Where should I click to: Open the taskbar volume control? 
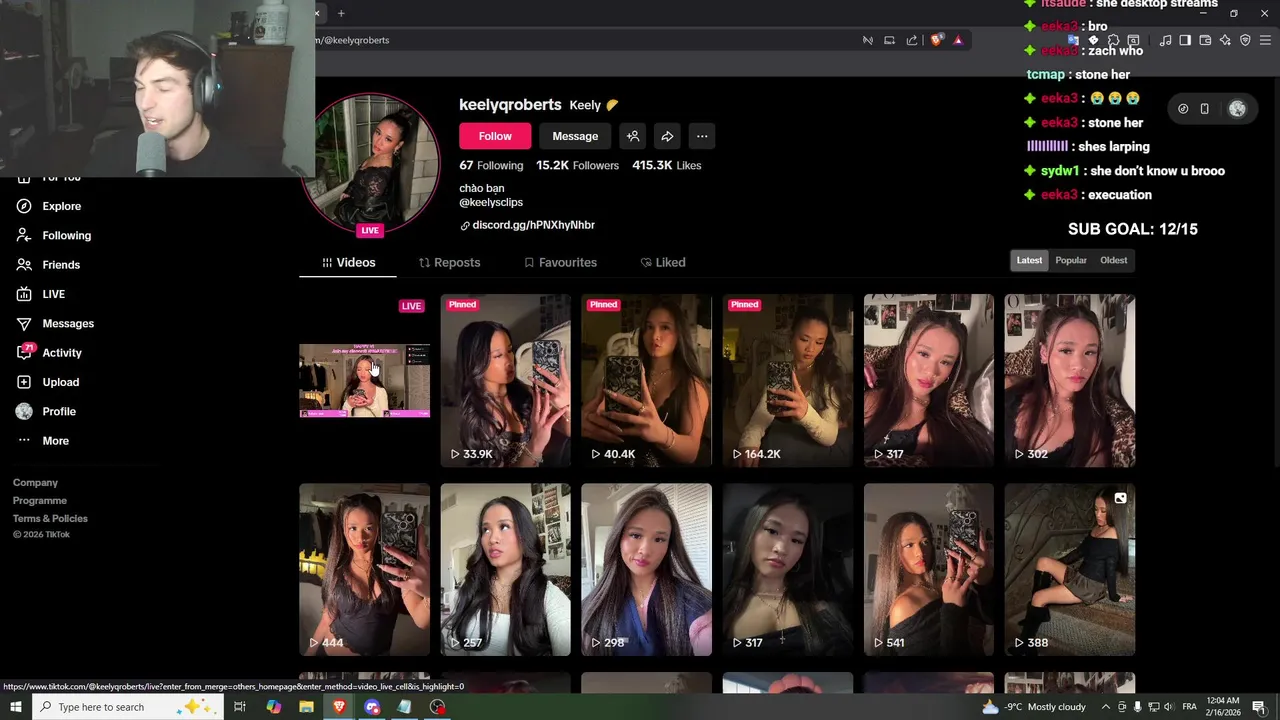pyautogui.click(x=1168, y=707)
